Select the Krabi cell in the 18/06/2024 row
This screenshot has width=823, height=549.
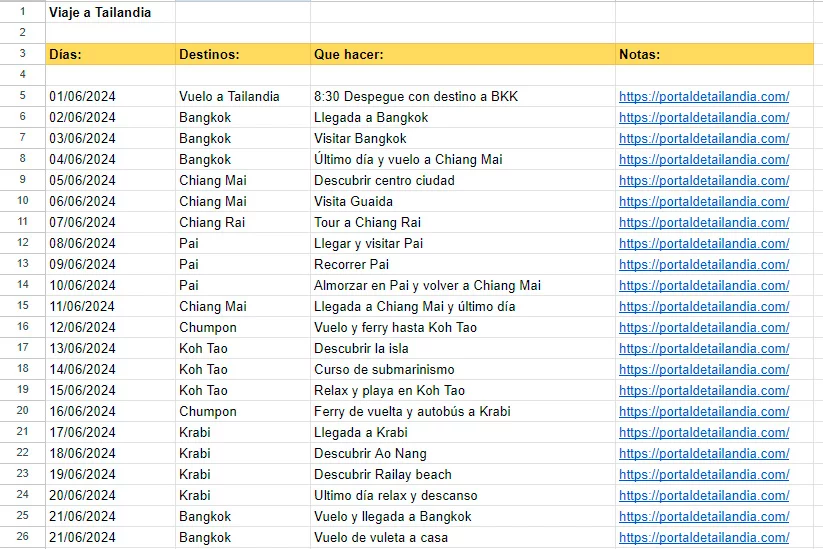tap(242, 453)
